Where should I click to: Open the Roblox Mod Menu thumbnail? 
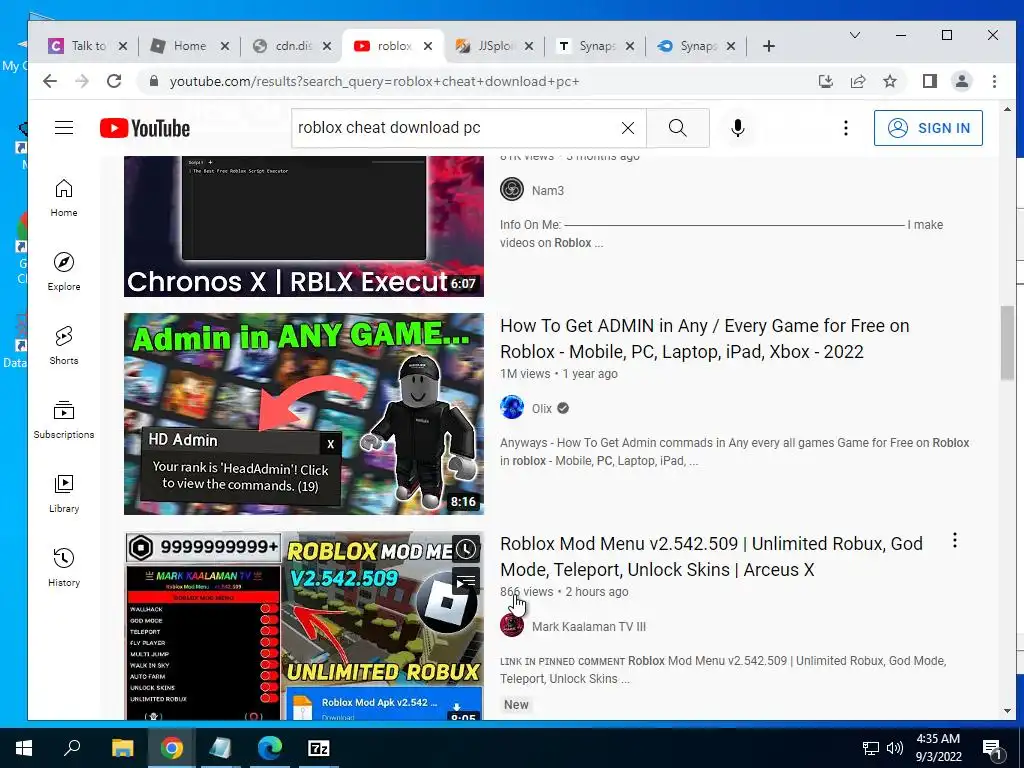coord(304,626)
